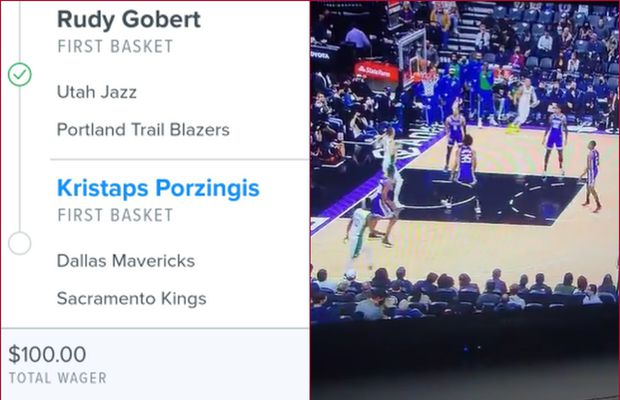Click FIRST BASKET label under Rudy Gobert
The height and width of the screenshot is (400, 620).
pos(115,47)
